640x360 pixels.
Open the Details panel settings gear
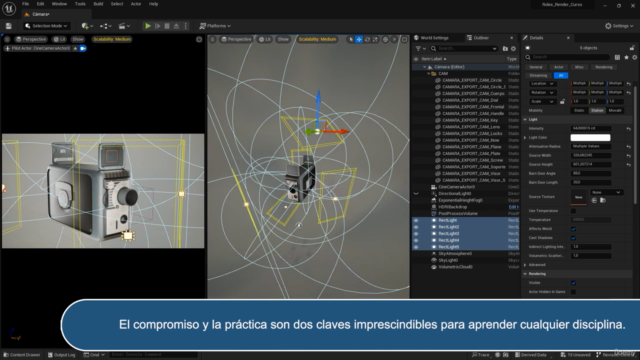click(635, 57)
